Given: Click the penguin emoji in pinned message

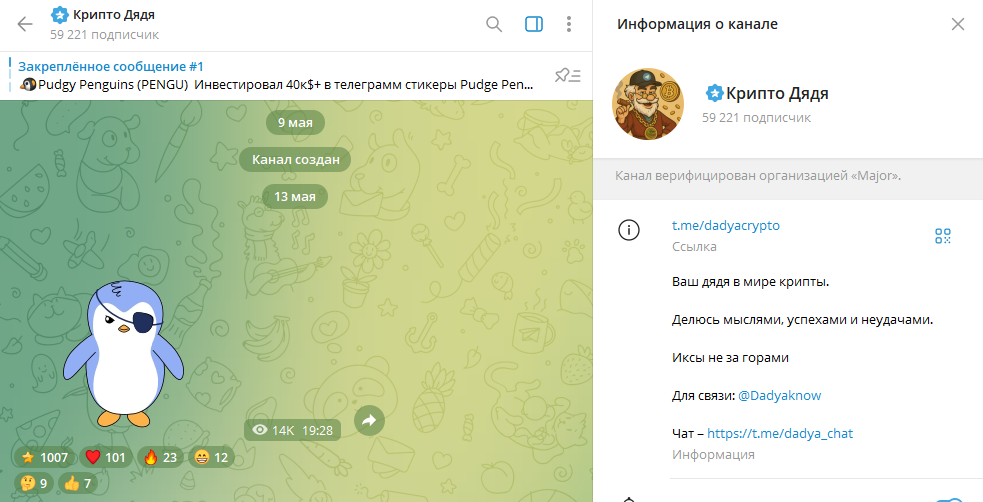Looking at the screenshot, I should [x=28, y=85].
